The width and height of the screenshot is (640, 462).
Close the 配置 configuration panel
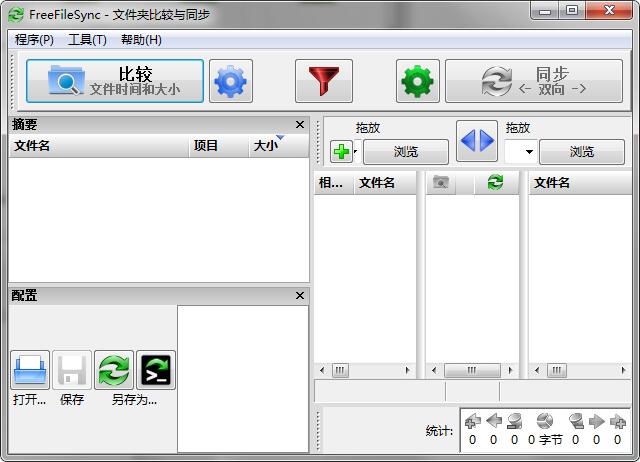click(x=300, y=295)
